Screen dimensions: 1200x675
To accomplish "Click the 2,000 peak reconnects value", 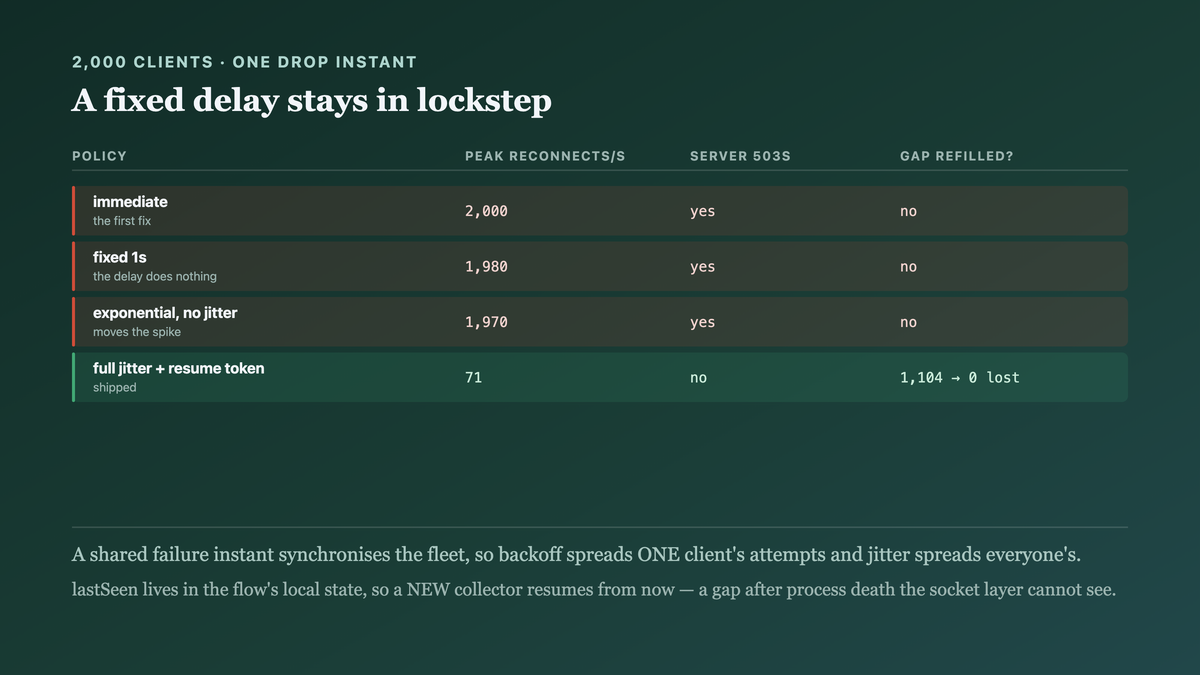I will pyautogui.click(x=486, y=211).
